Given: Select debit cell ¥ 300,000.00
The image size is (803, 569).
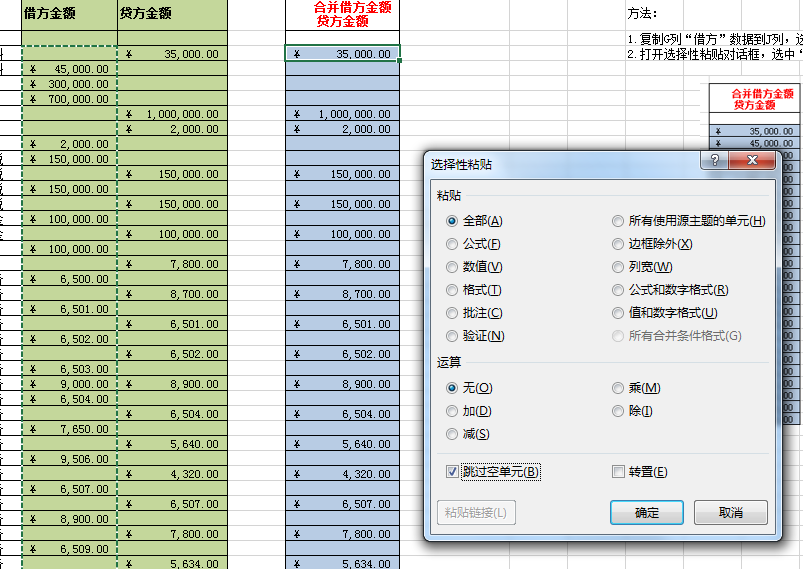Looking at the screenshot, I should 70,84.
